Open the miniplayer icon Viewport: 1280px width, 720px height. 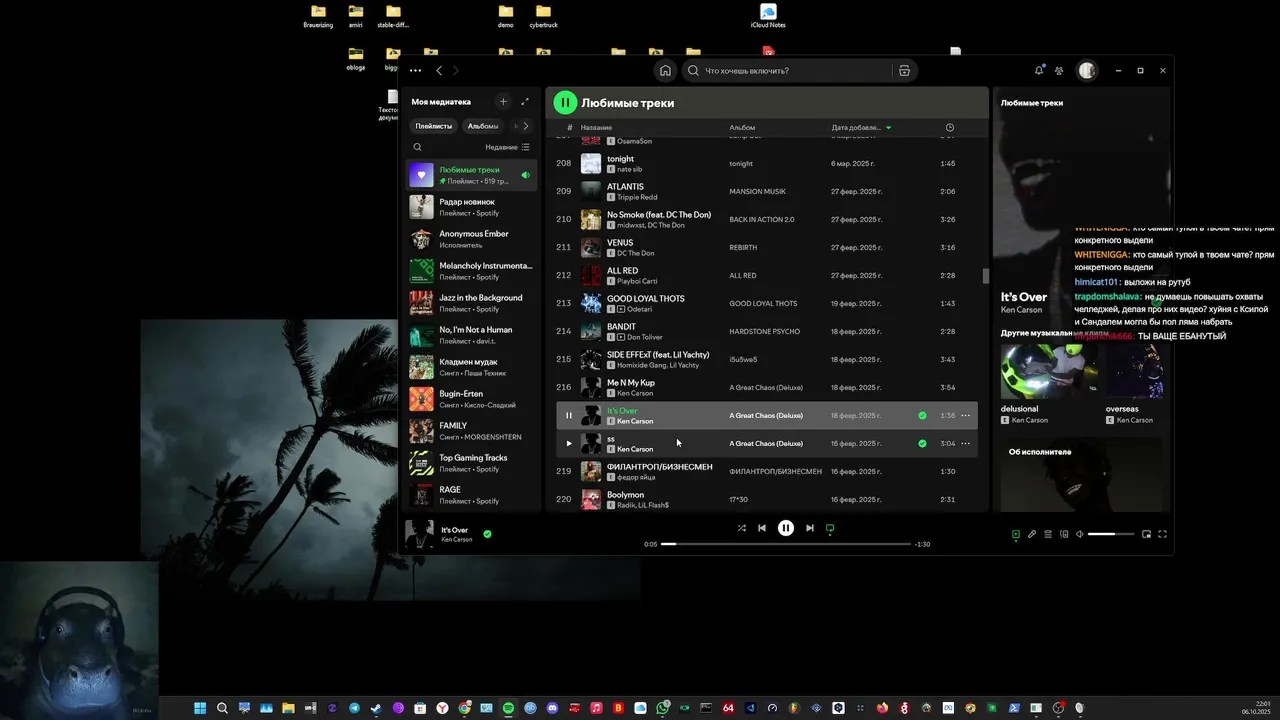pyautogui.click(x=1147, y=534)
